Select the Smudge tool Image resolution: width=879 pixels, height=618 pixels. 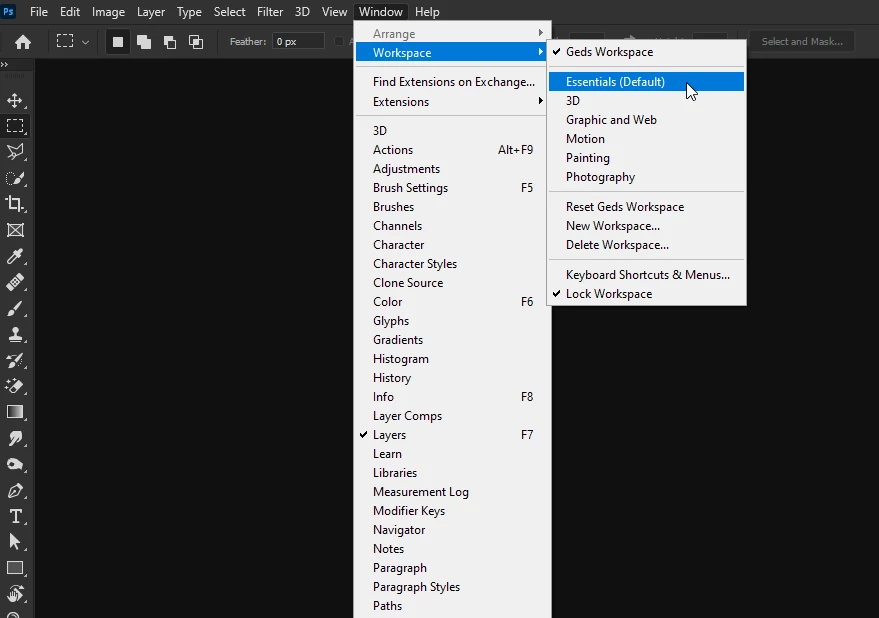tap(15, 438)
